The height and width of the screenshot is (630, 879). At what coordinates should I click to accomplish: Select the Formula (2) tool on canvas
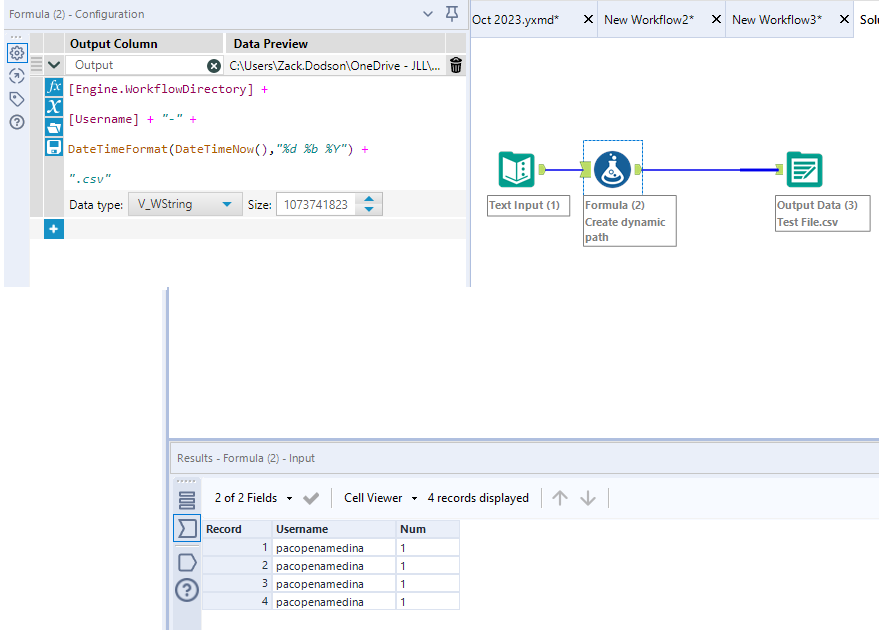(x=611, y=169)
